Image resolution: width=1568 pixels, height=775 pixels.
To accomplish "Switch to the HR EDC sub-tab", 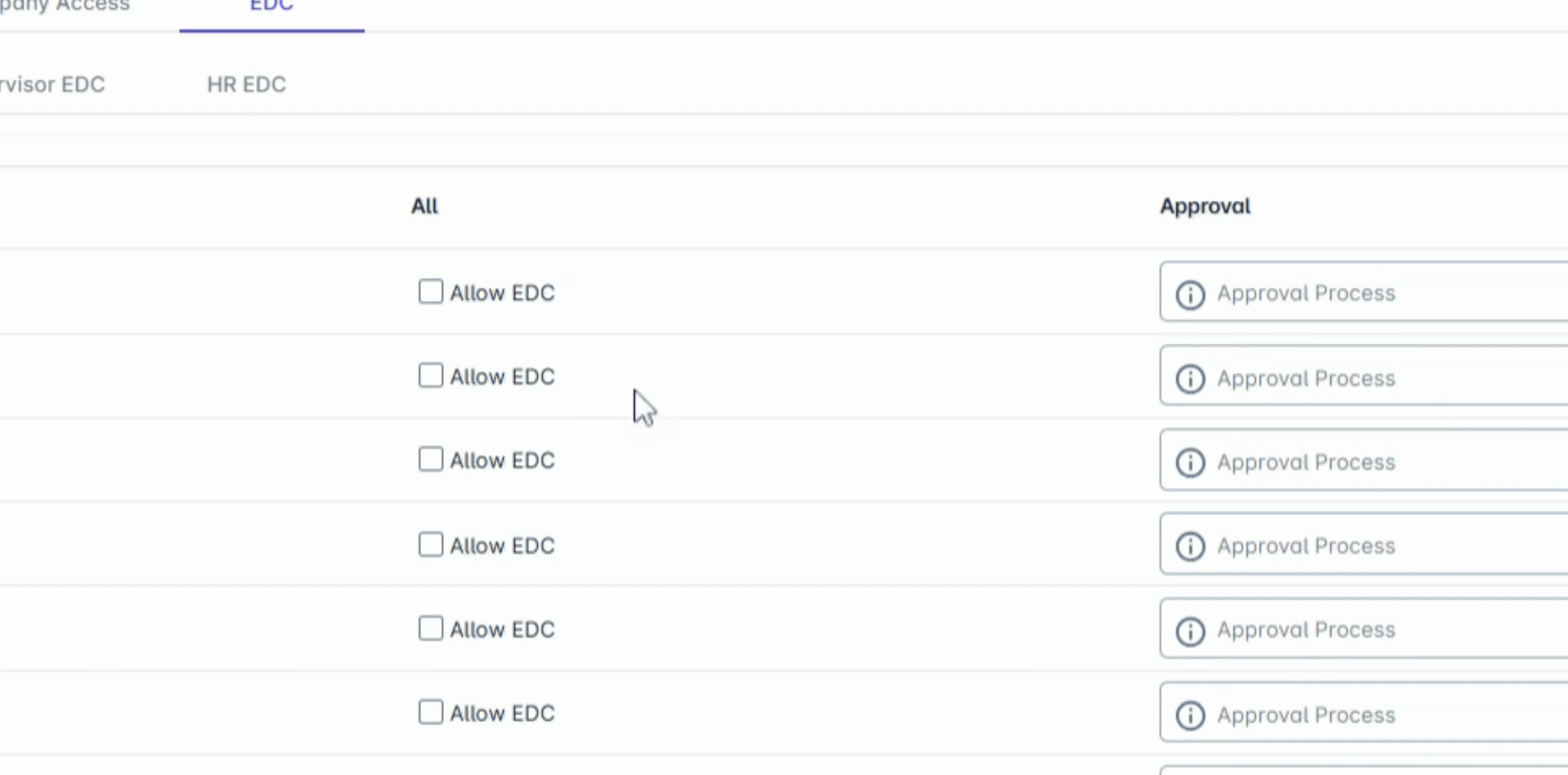I will pyautogui.click(x=246, y=85).
